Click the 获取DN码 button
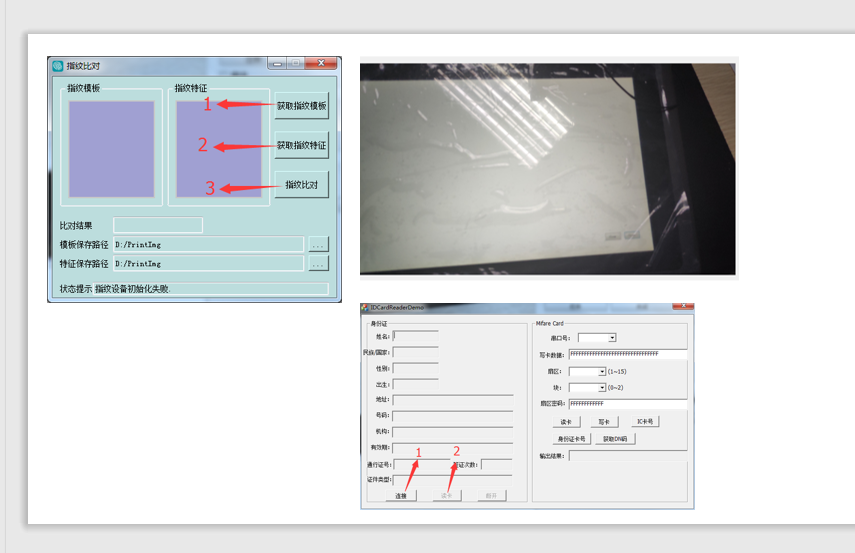 pyautogui.click(x=615, y=439)
